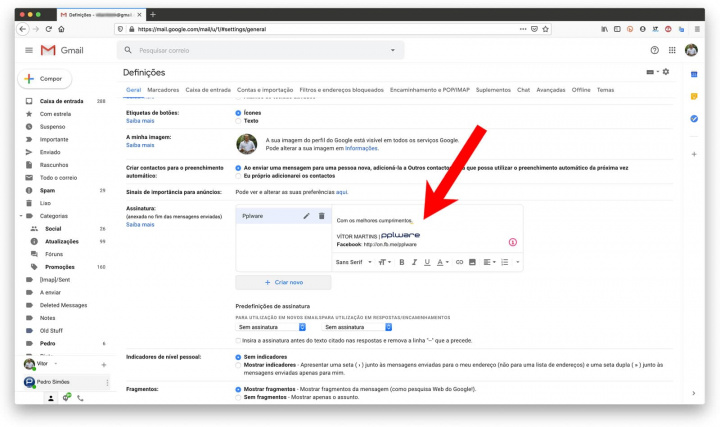Click the 'Compor' compose button

(x=44, y=78)
